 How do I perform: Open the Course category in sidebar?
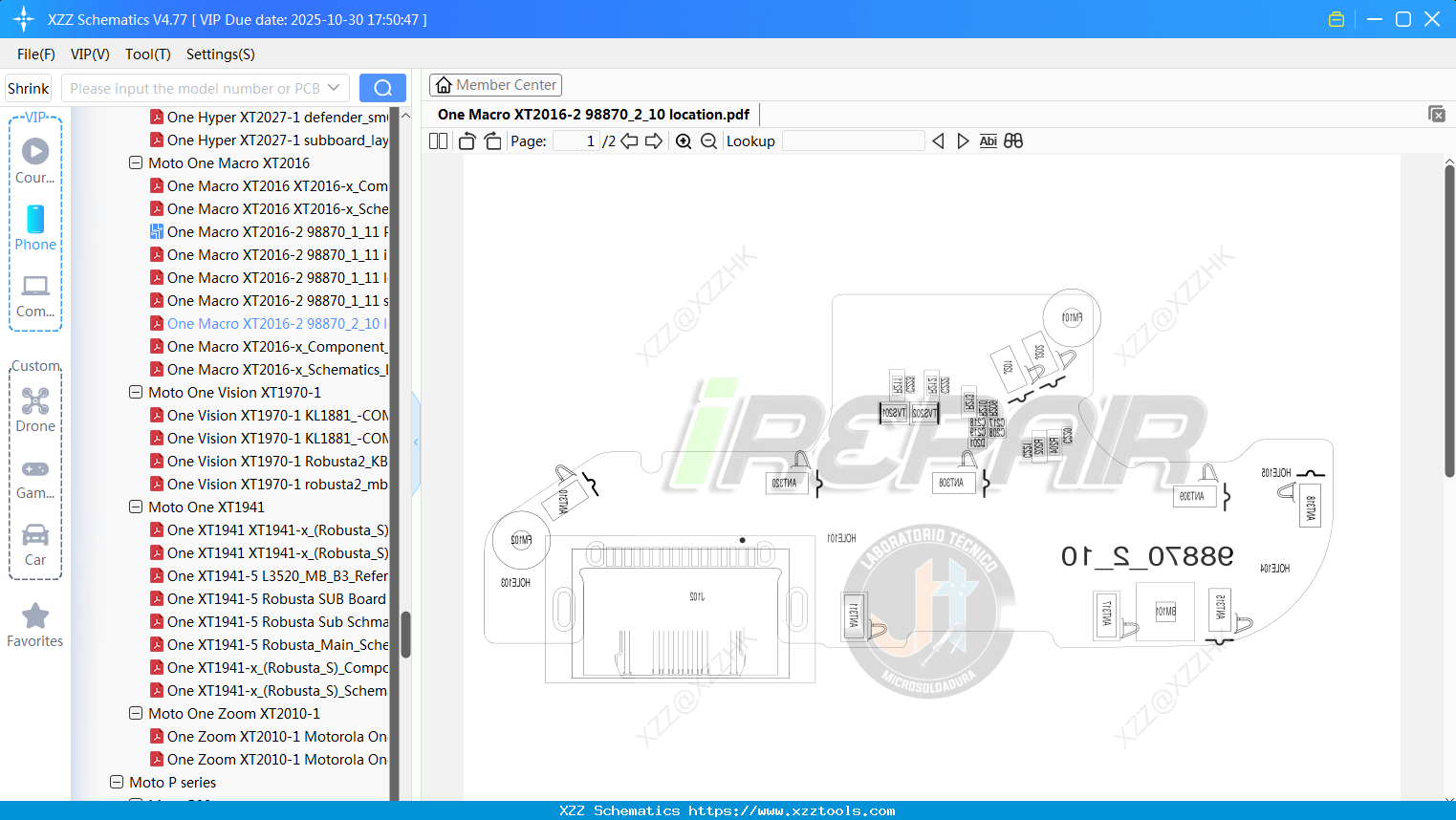pyautogui.click(x=35, y=162)
